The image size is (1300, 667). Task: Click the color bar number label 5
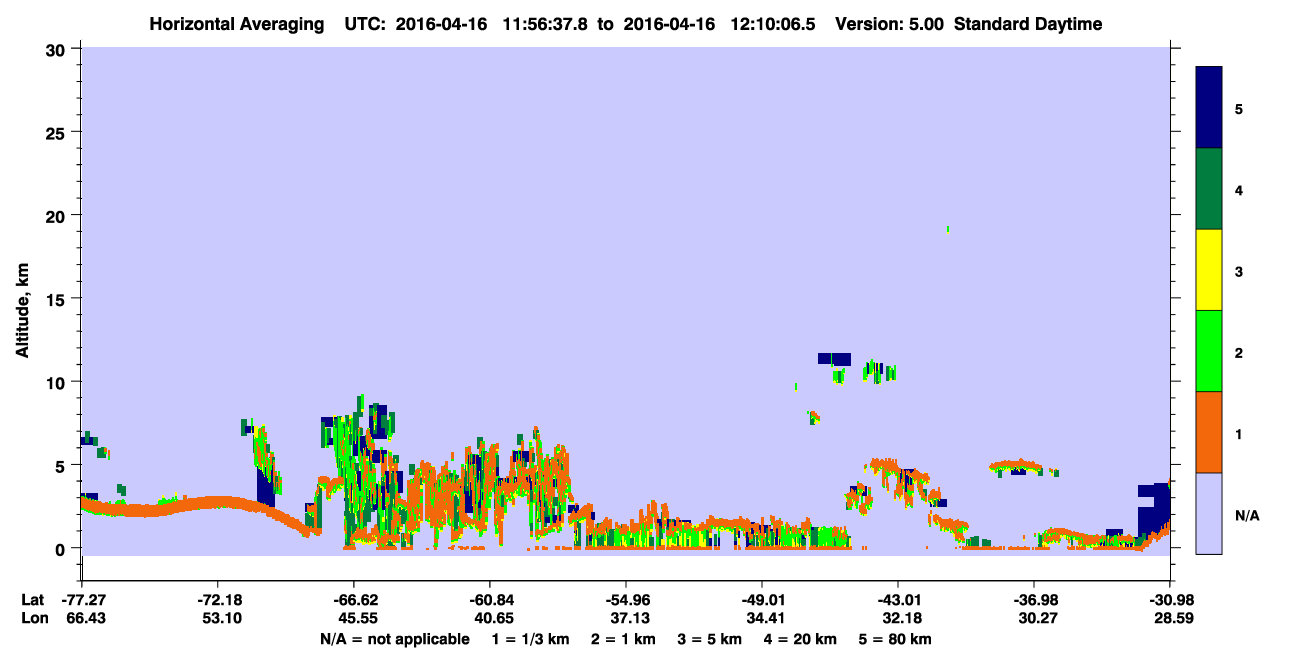[x=1239, y=108]
